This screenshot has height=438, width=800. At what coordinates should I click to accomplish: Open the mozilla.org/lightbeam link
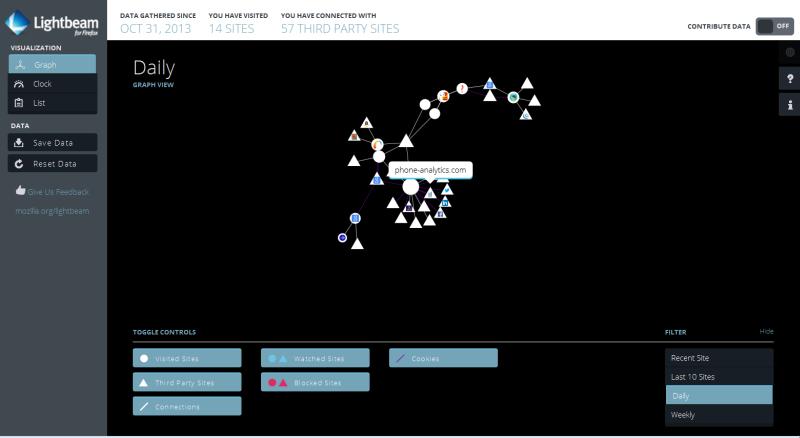(x=53, y=211)
